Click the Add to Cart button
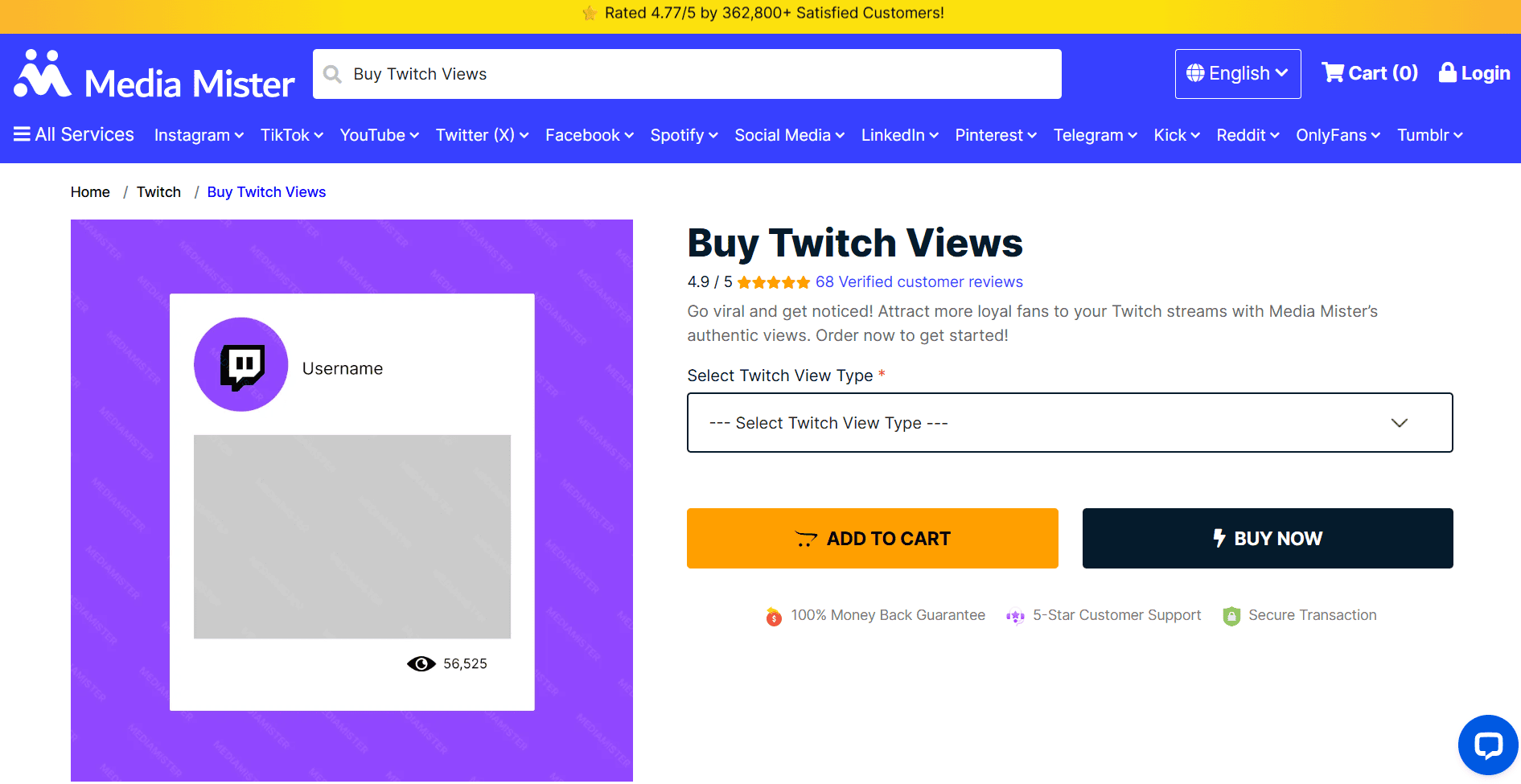 873,538
